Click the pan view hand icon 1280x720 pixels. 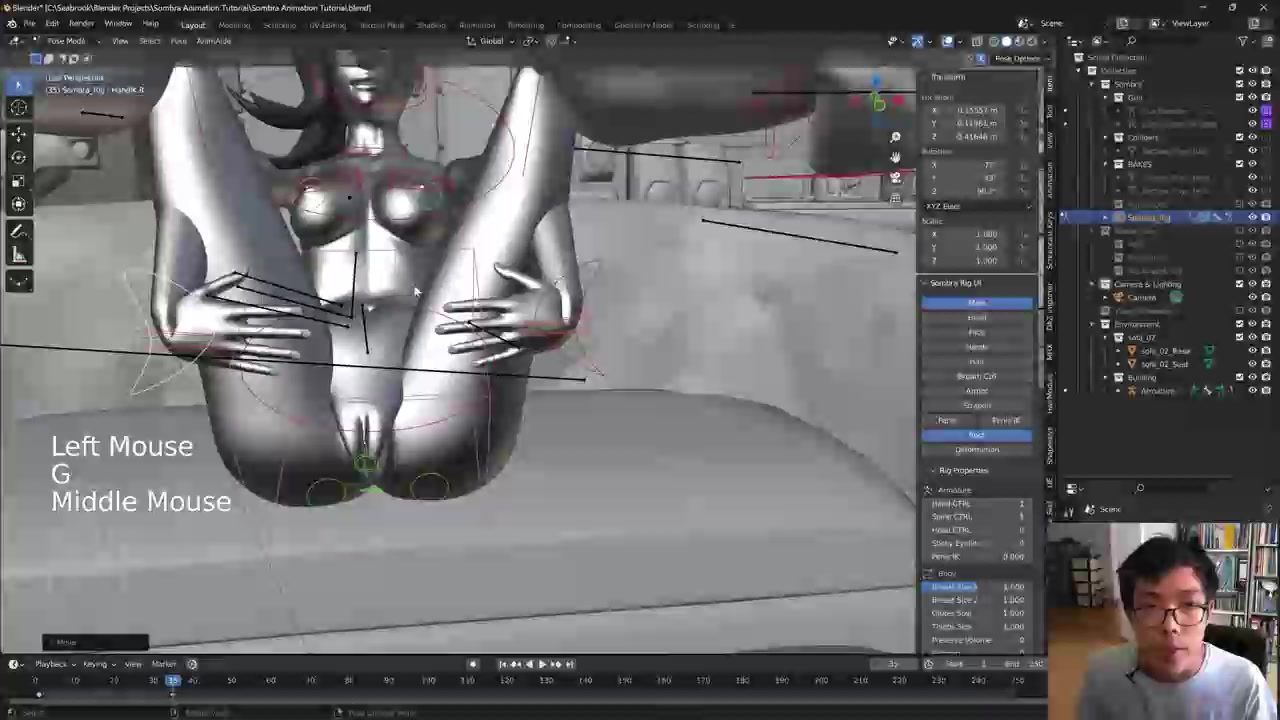click(x=895, y=158)
